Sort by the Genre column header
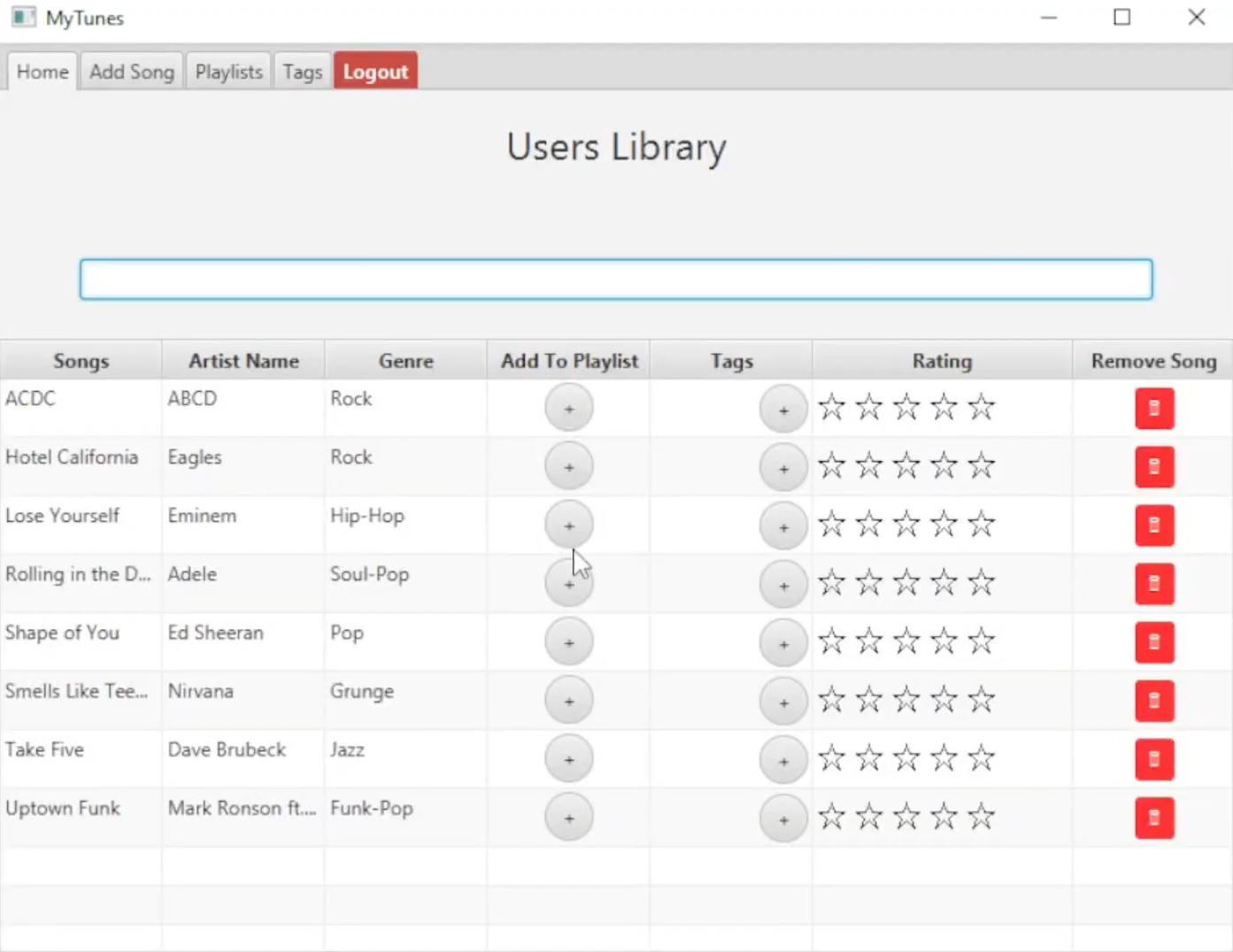 coord(405,361)
